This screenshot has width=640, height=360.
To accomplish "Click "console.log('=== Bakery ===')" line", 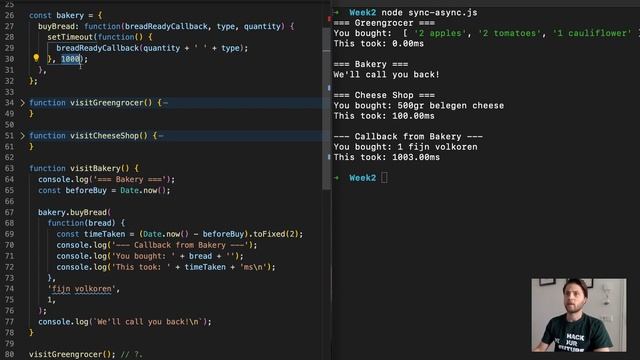I will point(106,179).
